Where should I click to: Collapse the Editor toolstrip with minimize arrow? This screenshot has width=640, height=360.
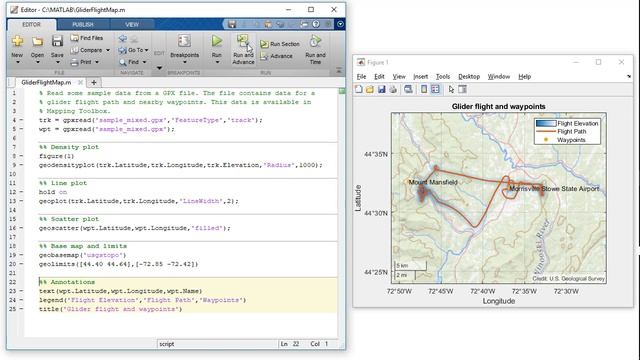coord(339,70)
